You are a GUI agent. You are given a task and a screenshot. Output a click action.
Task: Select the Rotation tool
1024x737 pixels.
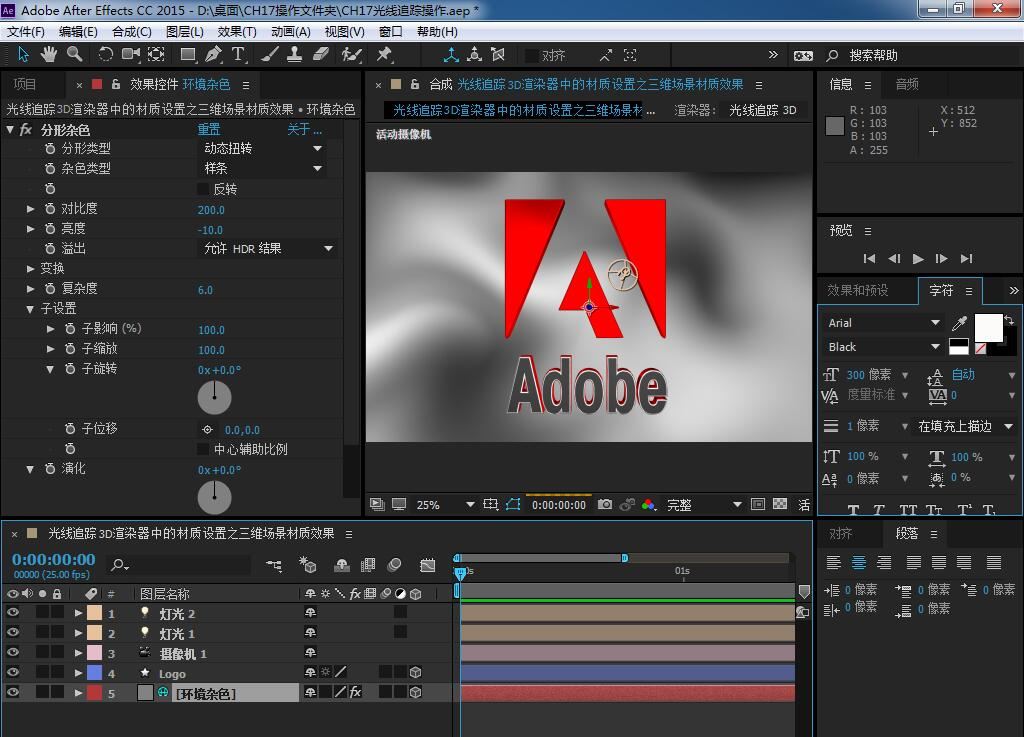[105, 55]
